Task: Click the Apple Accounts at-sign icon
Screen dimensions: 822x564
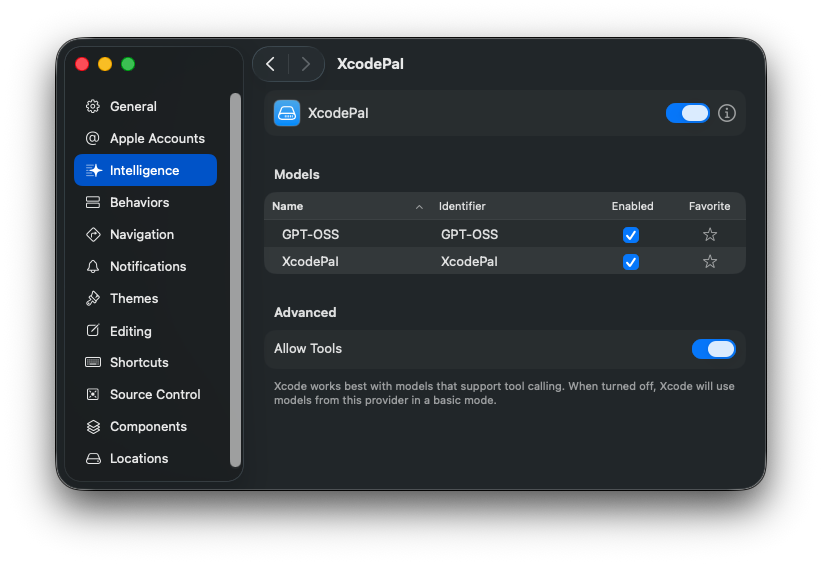Action: (93, 138)
